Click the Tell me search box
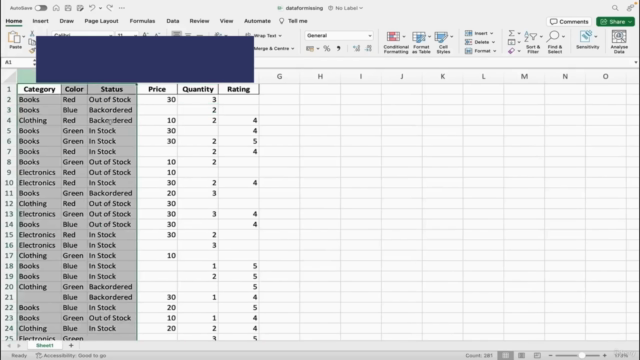 (x=293, y=21)
